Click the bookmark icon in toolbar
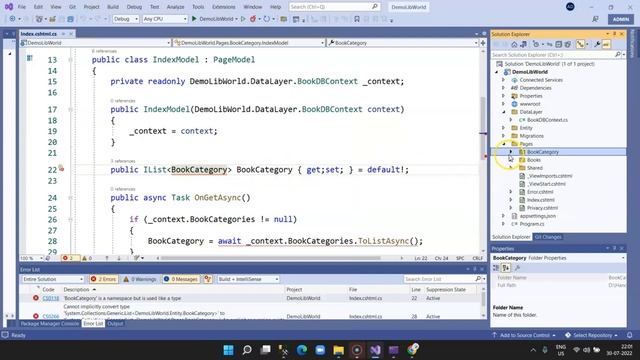The height and width of the screenshot is (360, 640). (x=357, y=19)
